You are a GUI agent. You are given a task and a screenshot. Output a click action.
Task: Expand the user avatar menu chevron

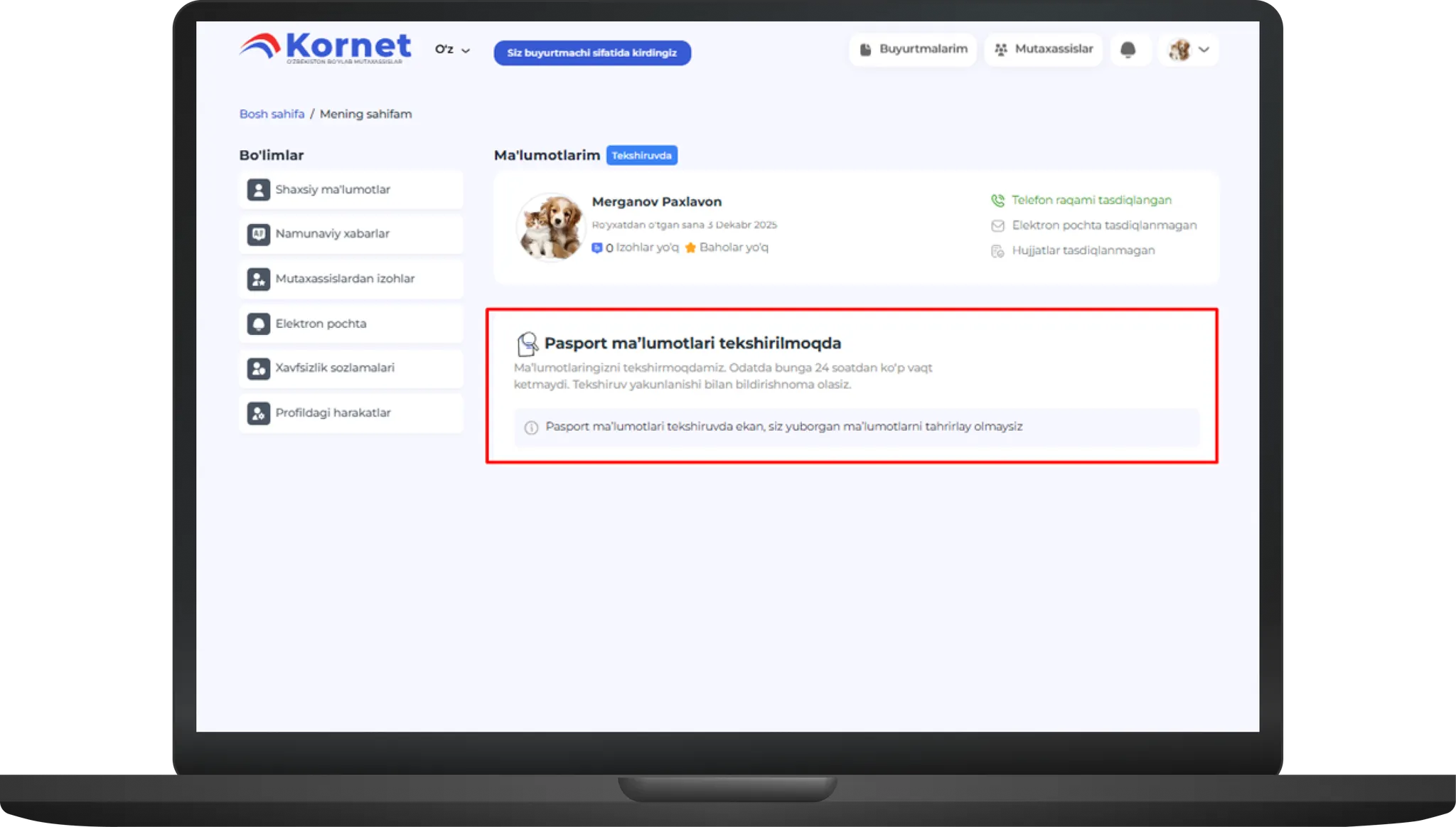(1204, 50)
